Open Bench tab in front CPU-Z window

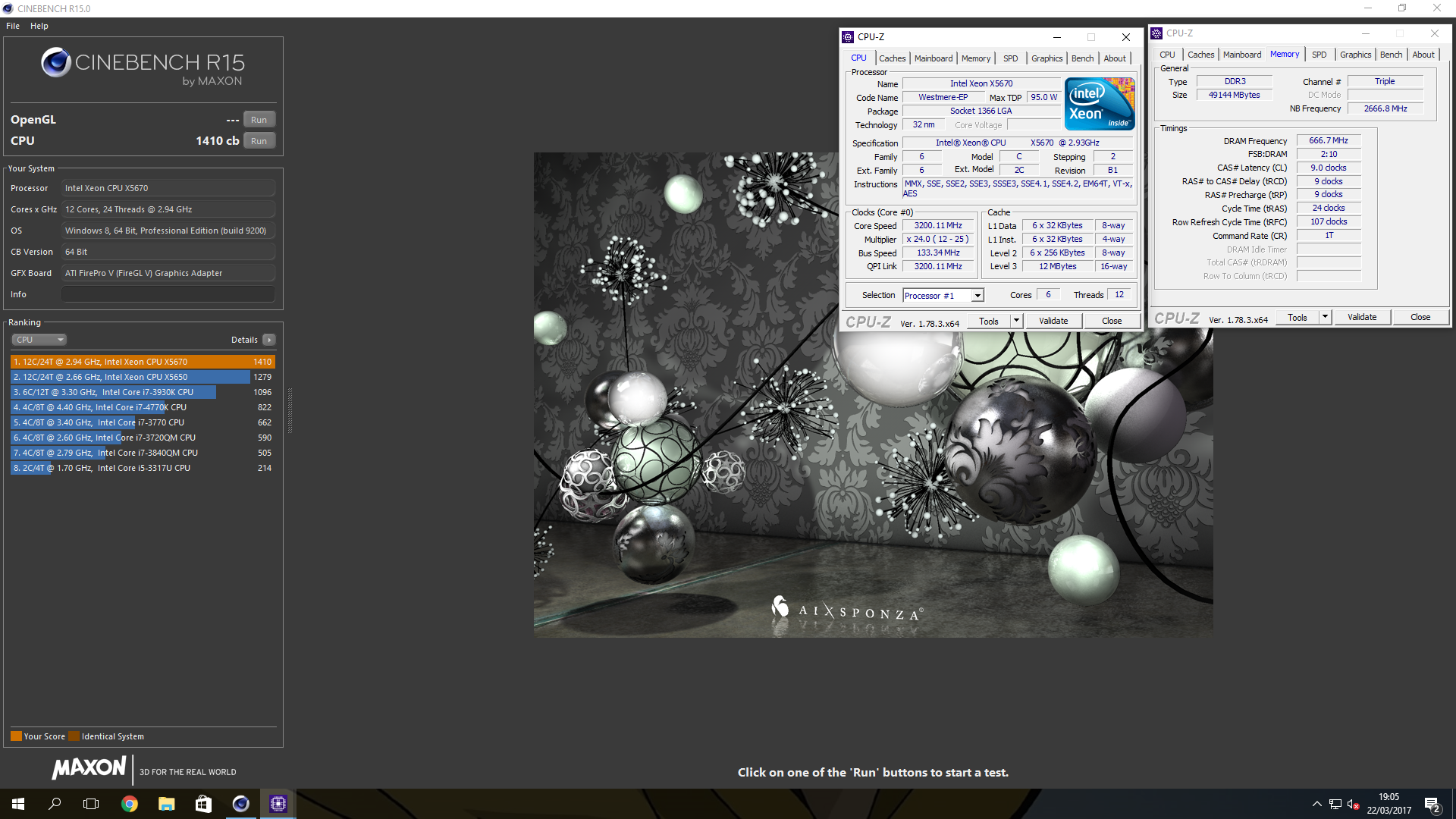coord(1082,58)
